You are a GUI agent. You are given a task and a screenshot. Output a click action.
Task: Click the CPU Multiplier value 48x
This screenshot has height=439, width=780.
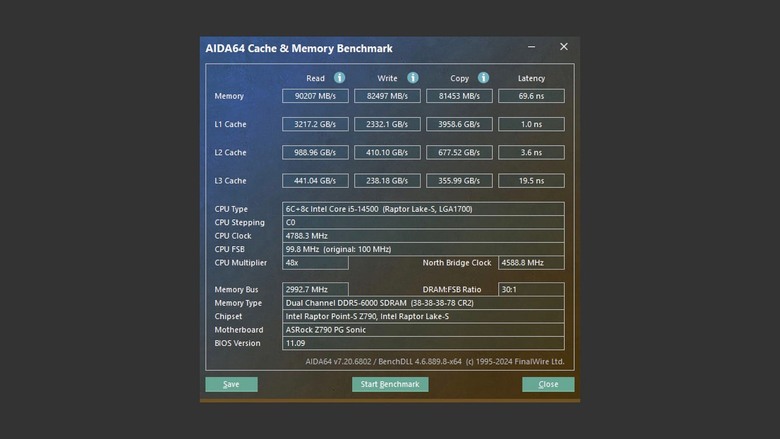coord(315,263)
